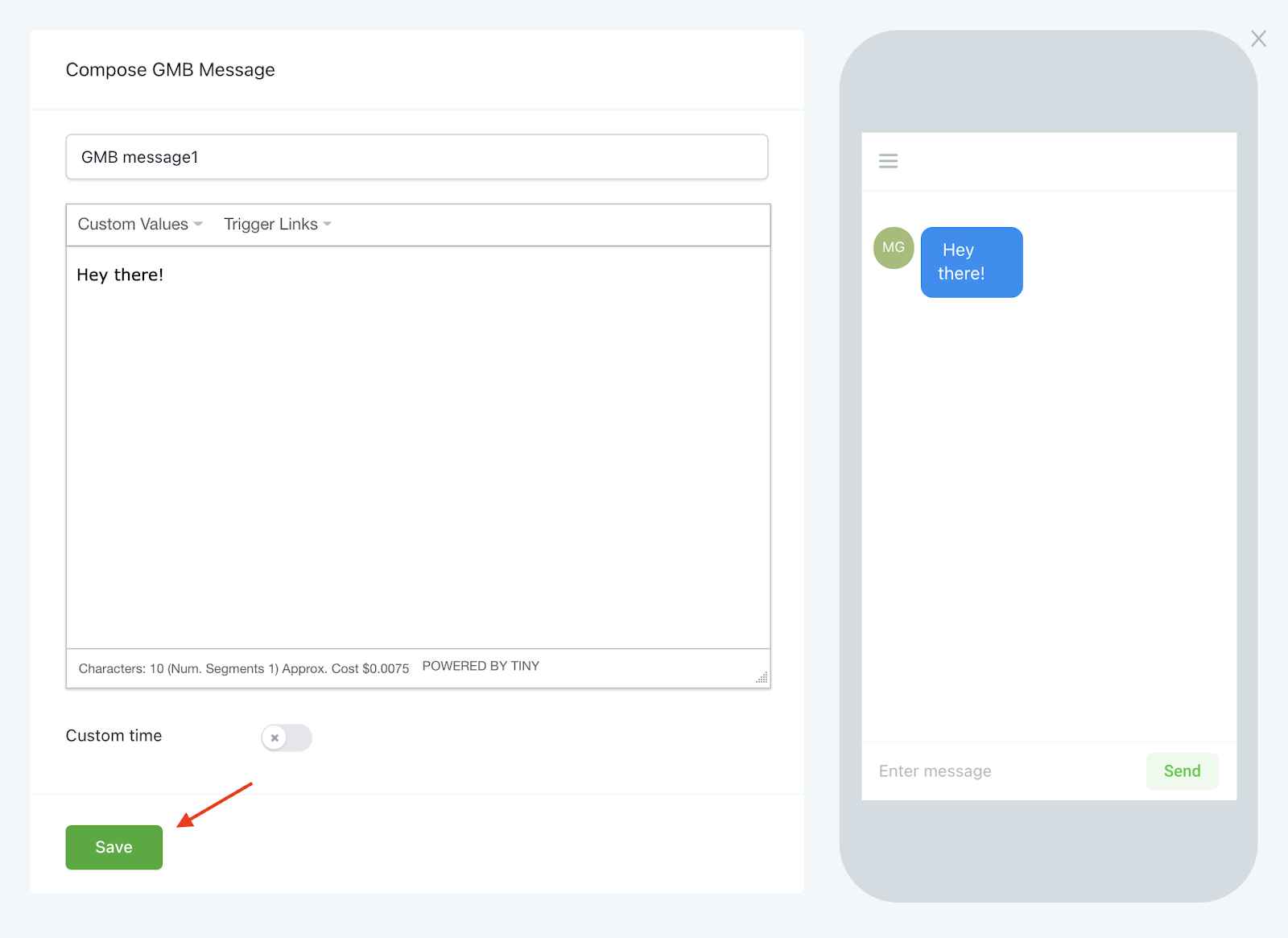This screenshot has width=1288, height=938.
Task: Focus the GMB message1 name field
Action: click(x=417, y=157)
